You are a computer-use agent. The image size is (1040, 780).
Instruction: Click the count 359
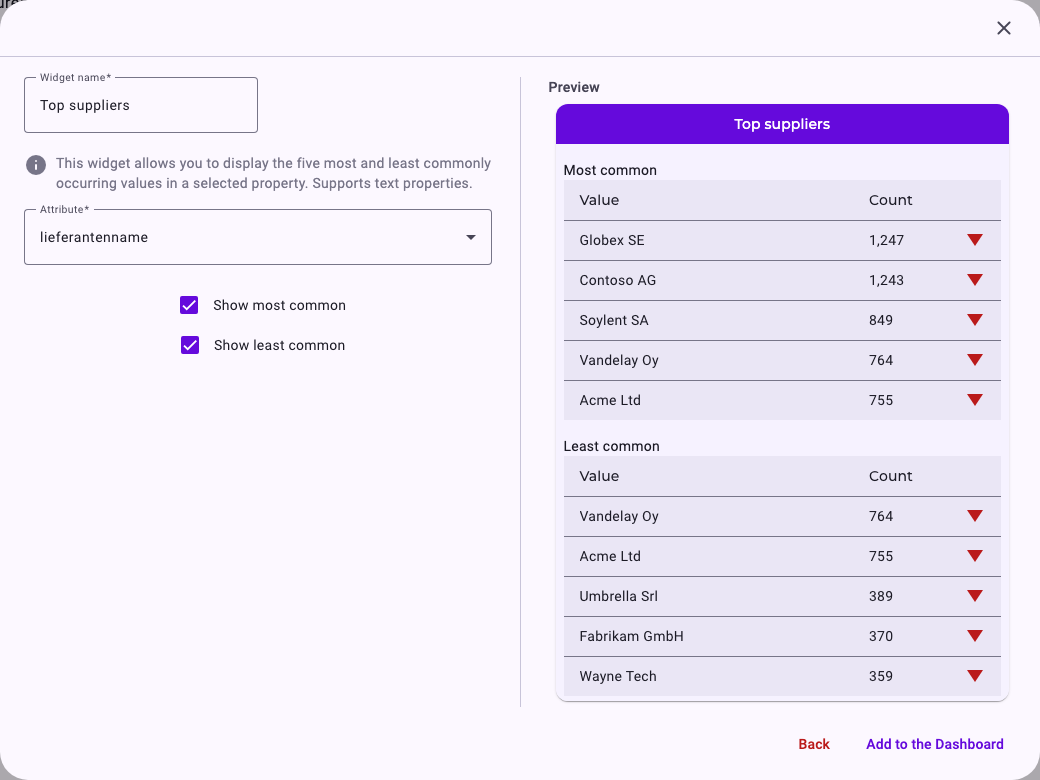point(881,677)
